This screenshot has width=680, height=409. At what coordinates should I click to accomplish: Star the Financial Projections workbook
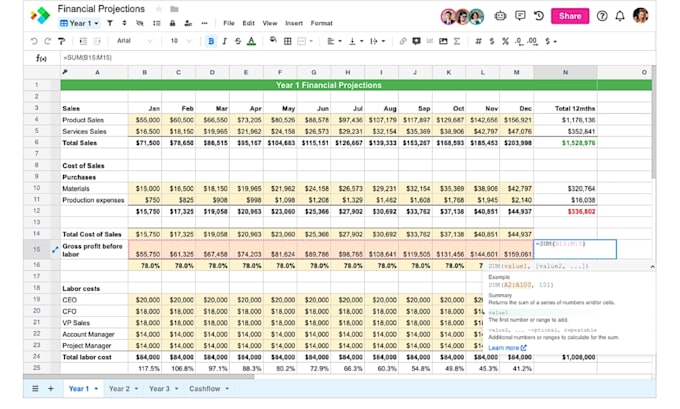tap(159, 9)
